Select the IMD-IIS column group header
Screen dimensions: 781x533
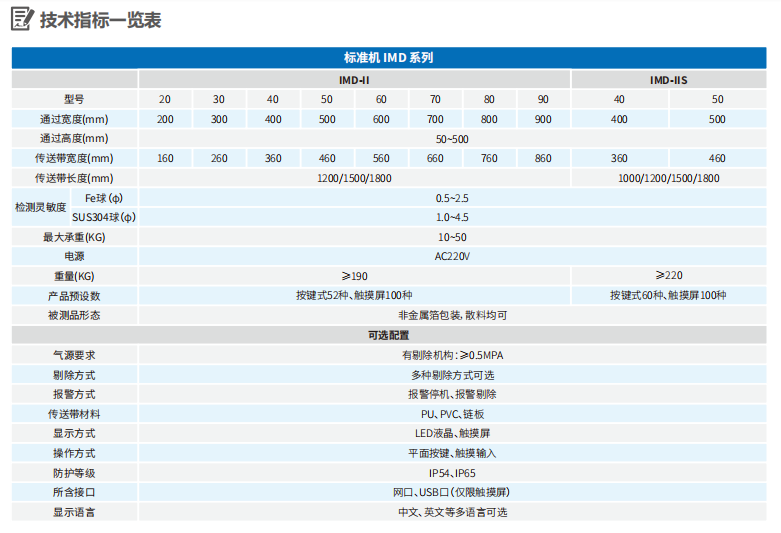[668, 79]
